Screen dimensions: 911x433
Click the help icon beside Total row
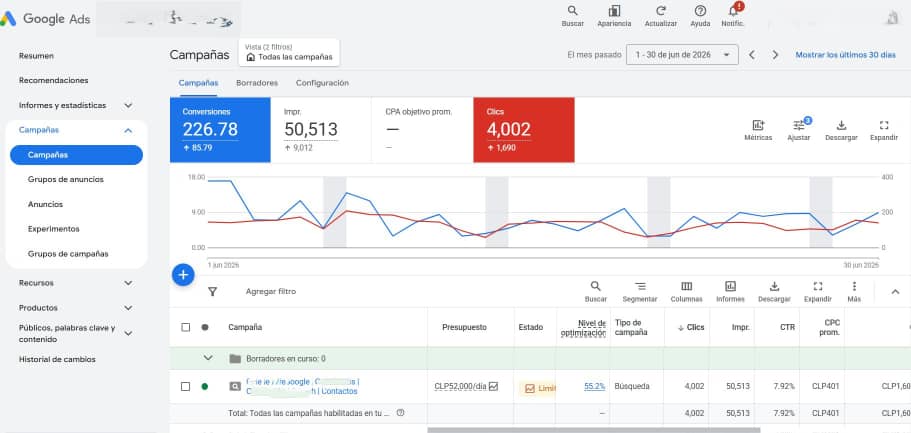pyautogui.click(x=400, y=413)
